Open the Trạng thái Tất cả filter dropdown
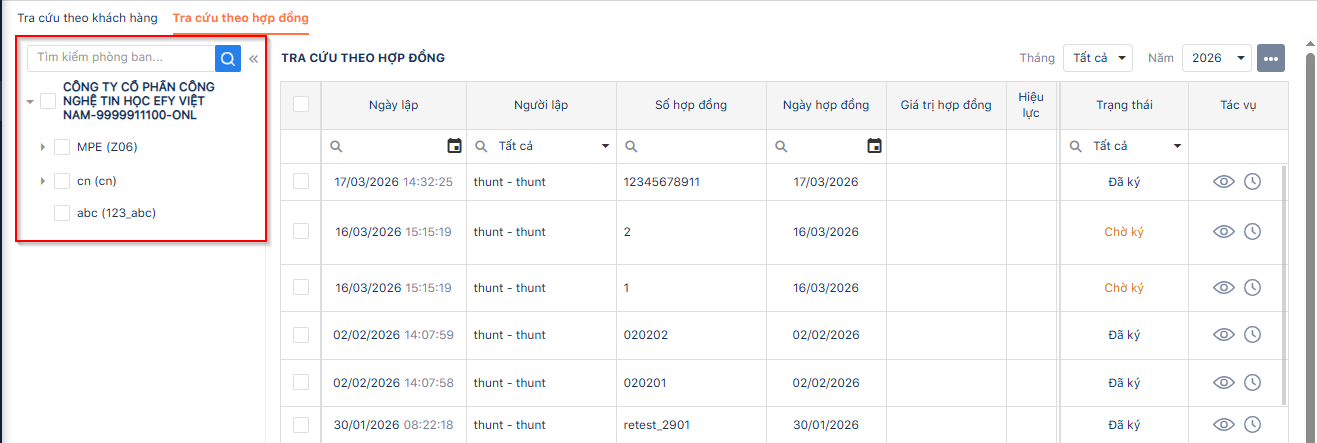This screenshot has width=1317, height=443. (x=1125, y=146)
